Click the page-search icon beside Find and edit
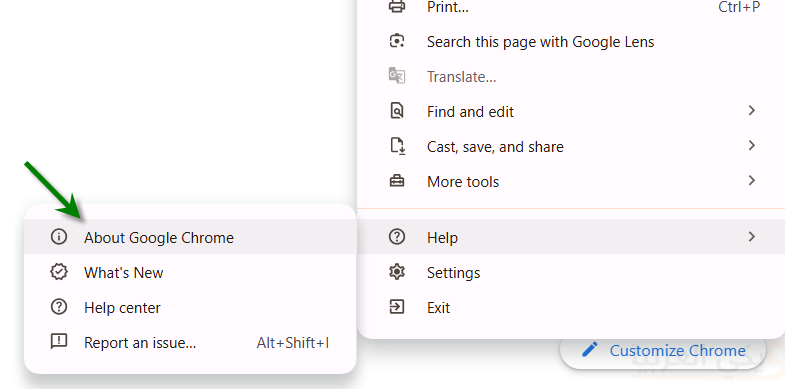This screenshot has height=389, width=785. click(x=397, y=111)
